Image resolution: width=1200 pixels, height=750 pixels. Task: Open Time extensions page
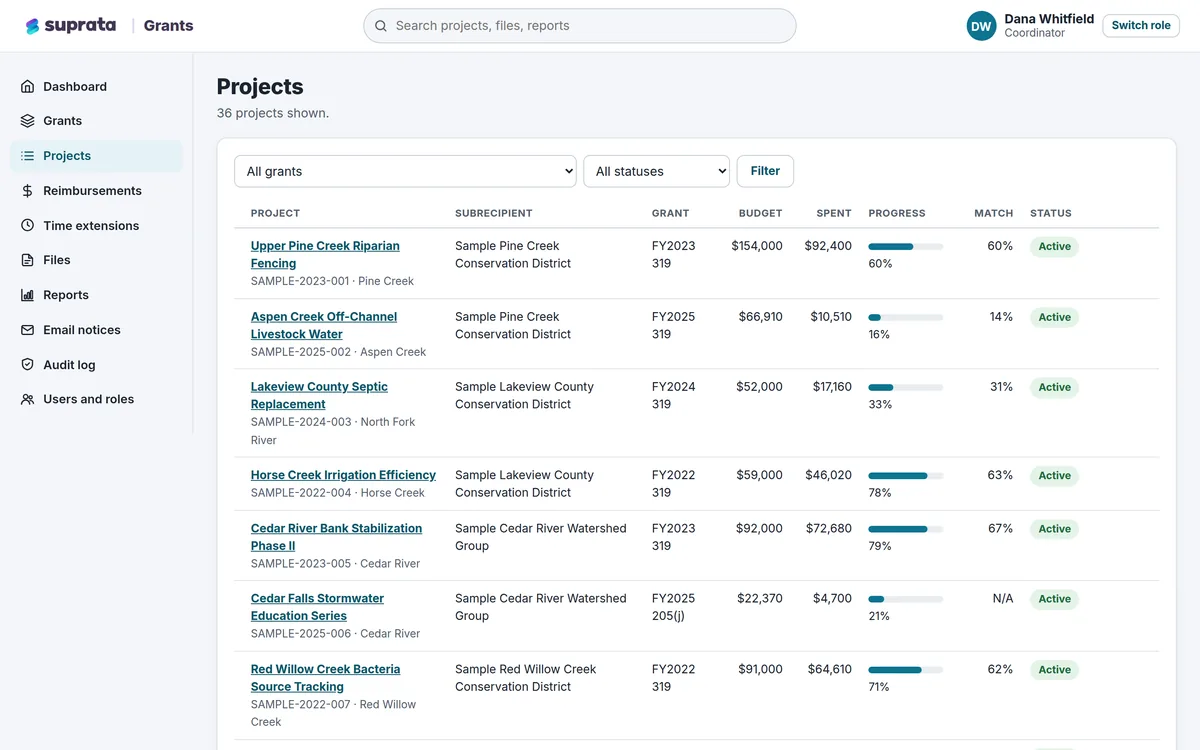(x=96, y=226)
